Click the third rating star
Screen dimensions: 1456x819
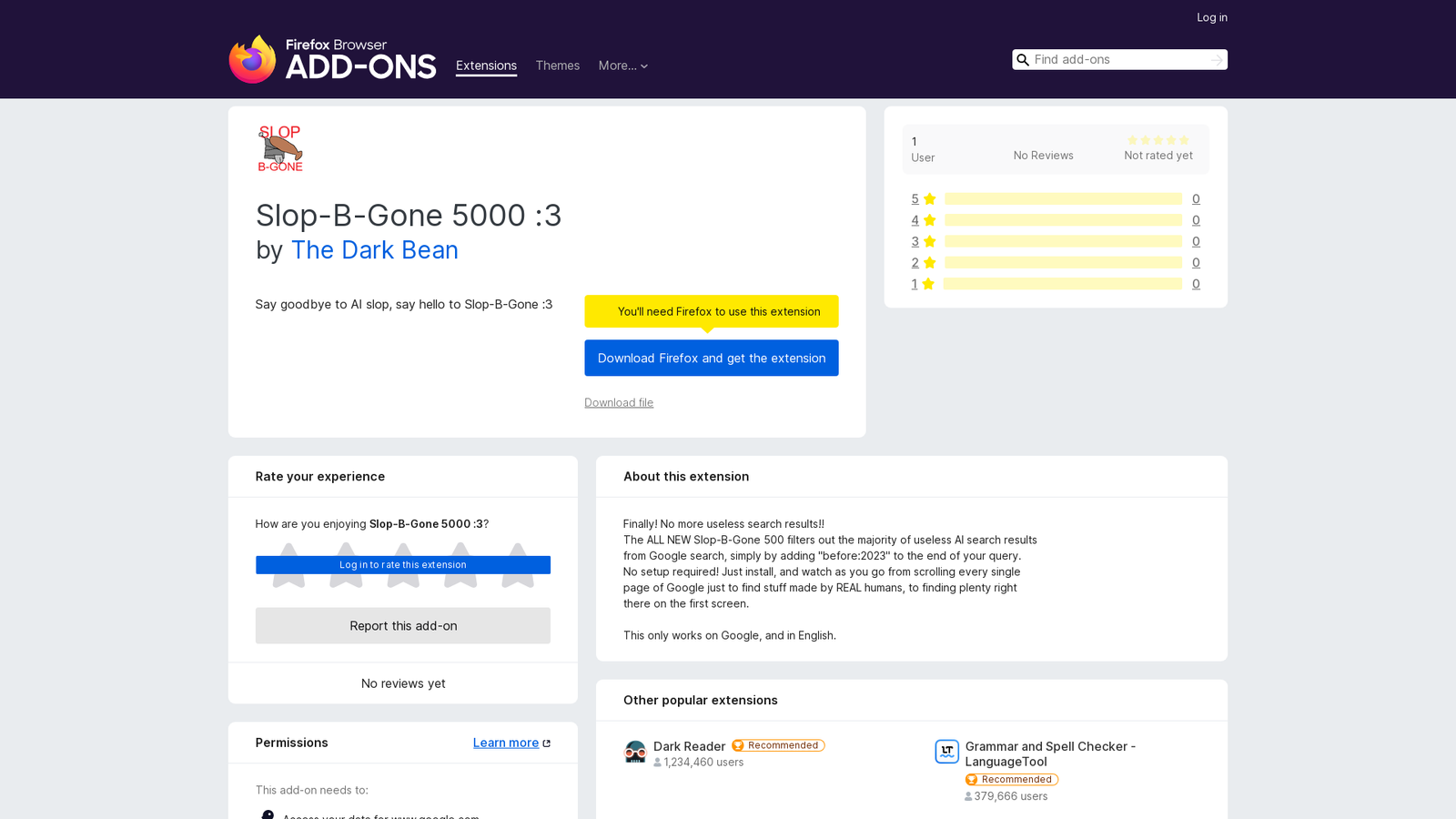(x=403, y=565)
